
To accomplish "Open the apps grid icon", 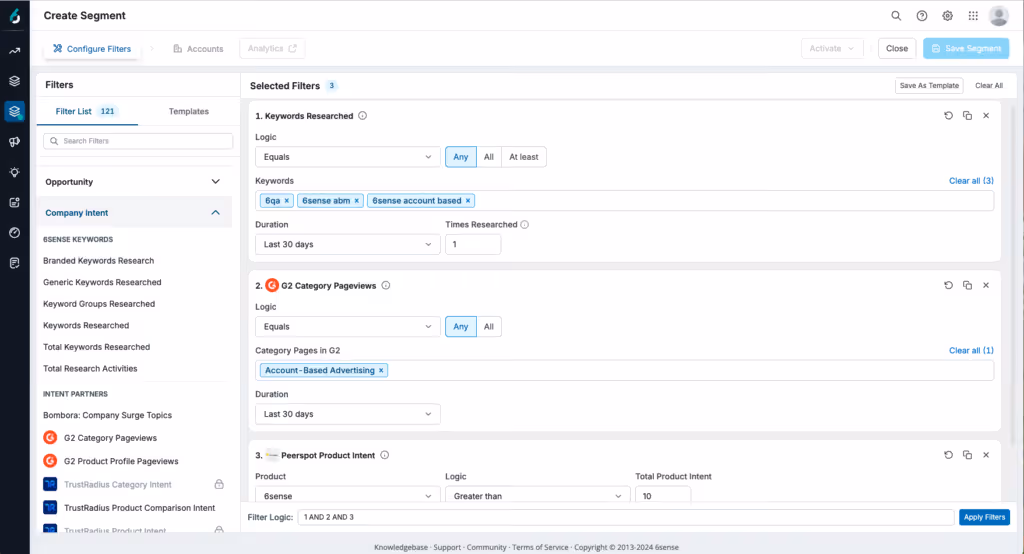I will (973, 16).
